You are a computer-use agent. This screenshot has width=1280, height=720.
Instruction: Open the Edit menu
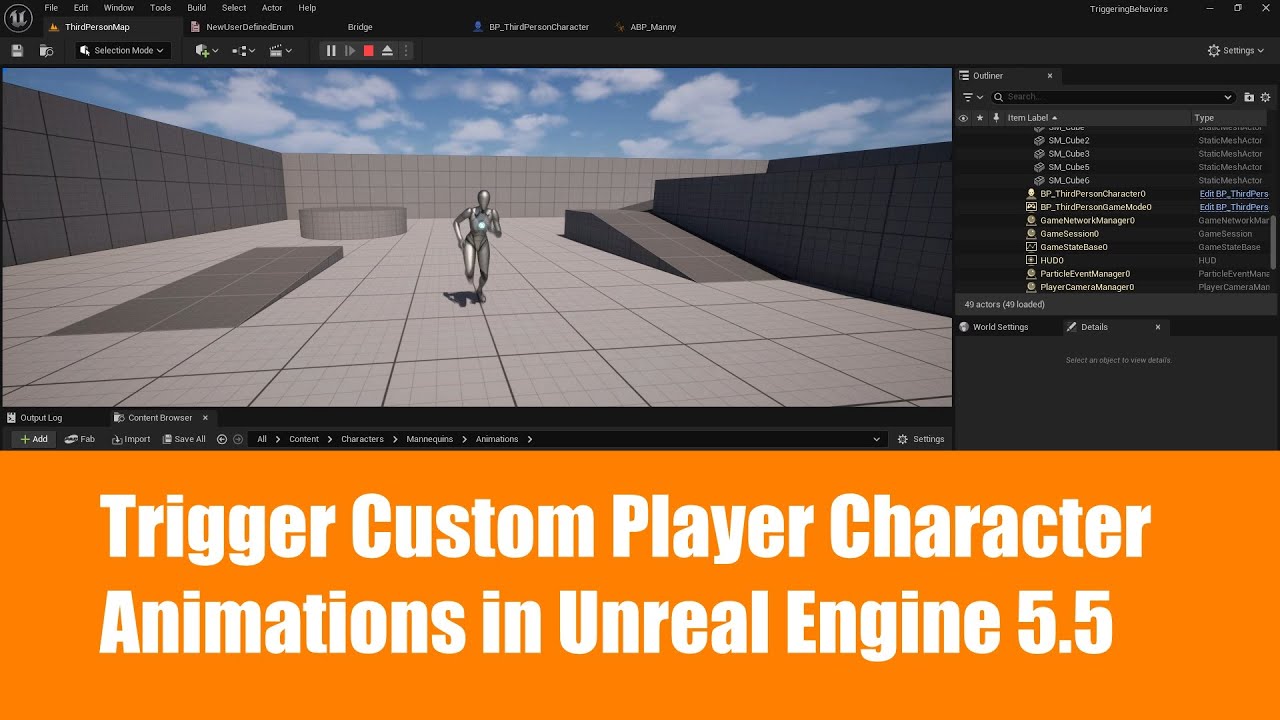(81, 8)
